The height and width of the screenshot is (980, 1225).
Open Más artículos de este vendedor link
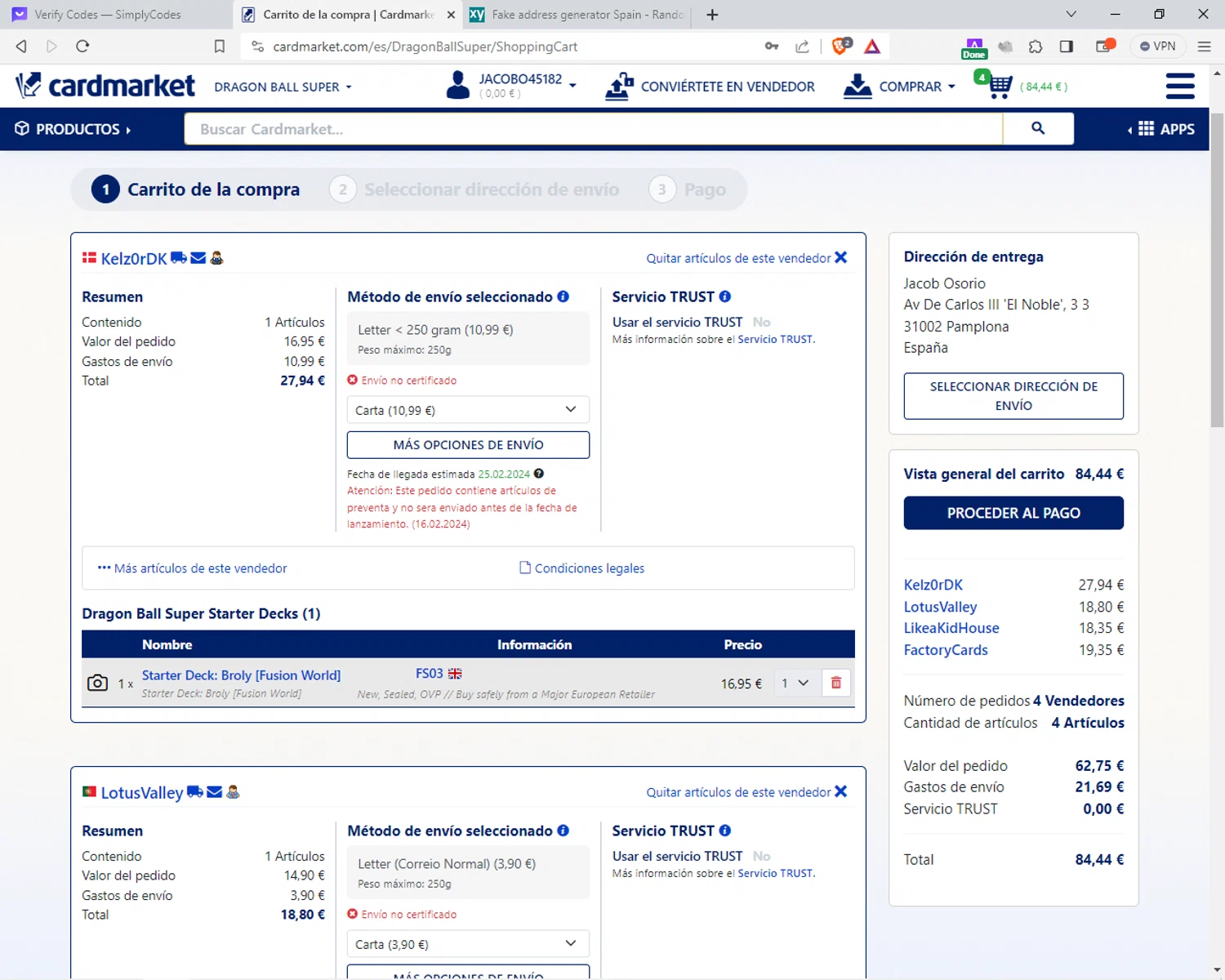point(193,568)
